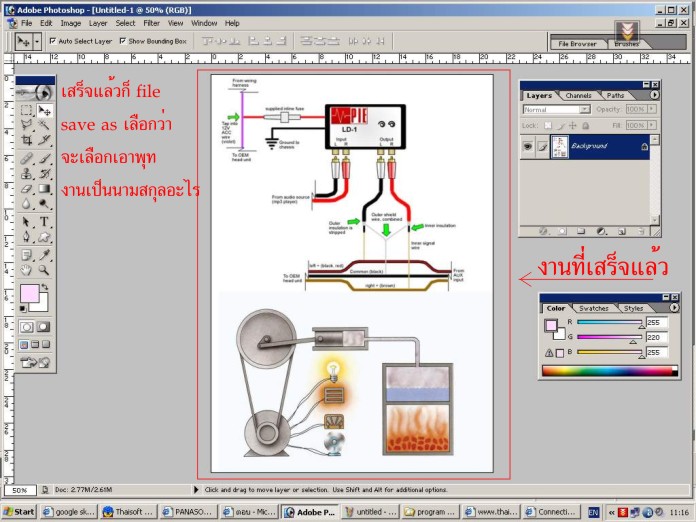Switch to untitled taskbar window
The image size is (696, 522).
371,512
